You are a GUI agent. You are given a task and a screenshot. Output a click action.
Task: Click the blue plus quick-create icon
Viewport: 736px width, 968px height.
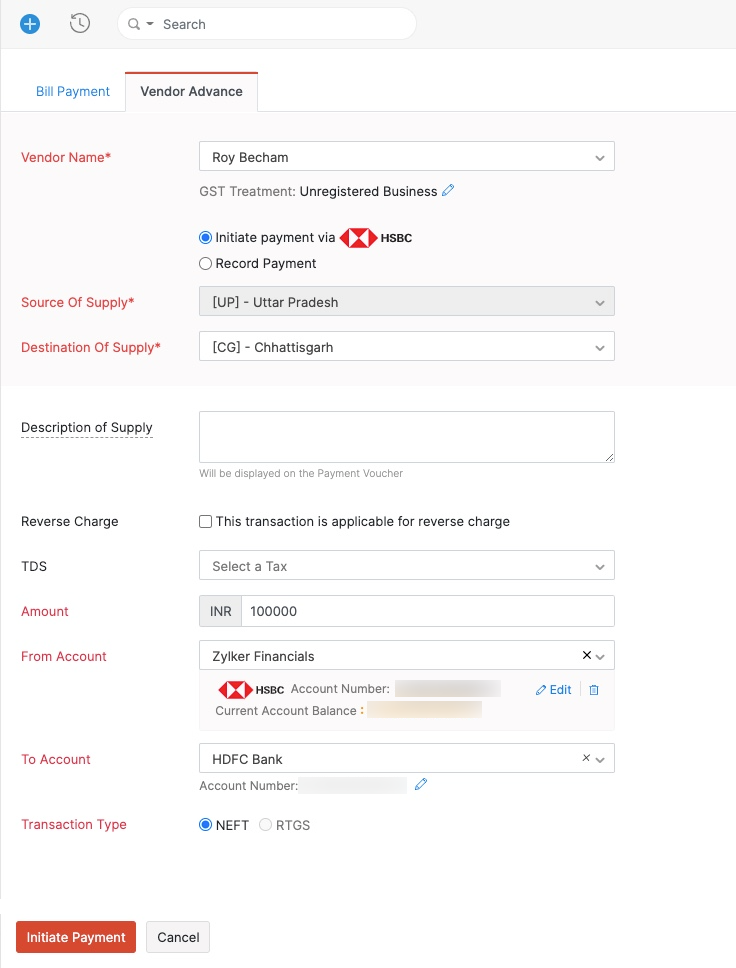(29, 23)
